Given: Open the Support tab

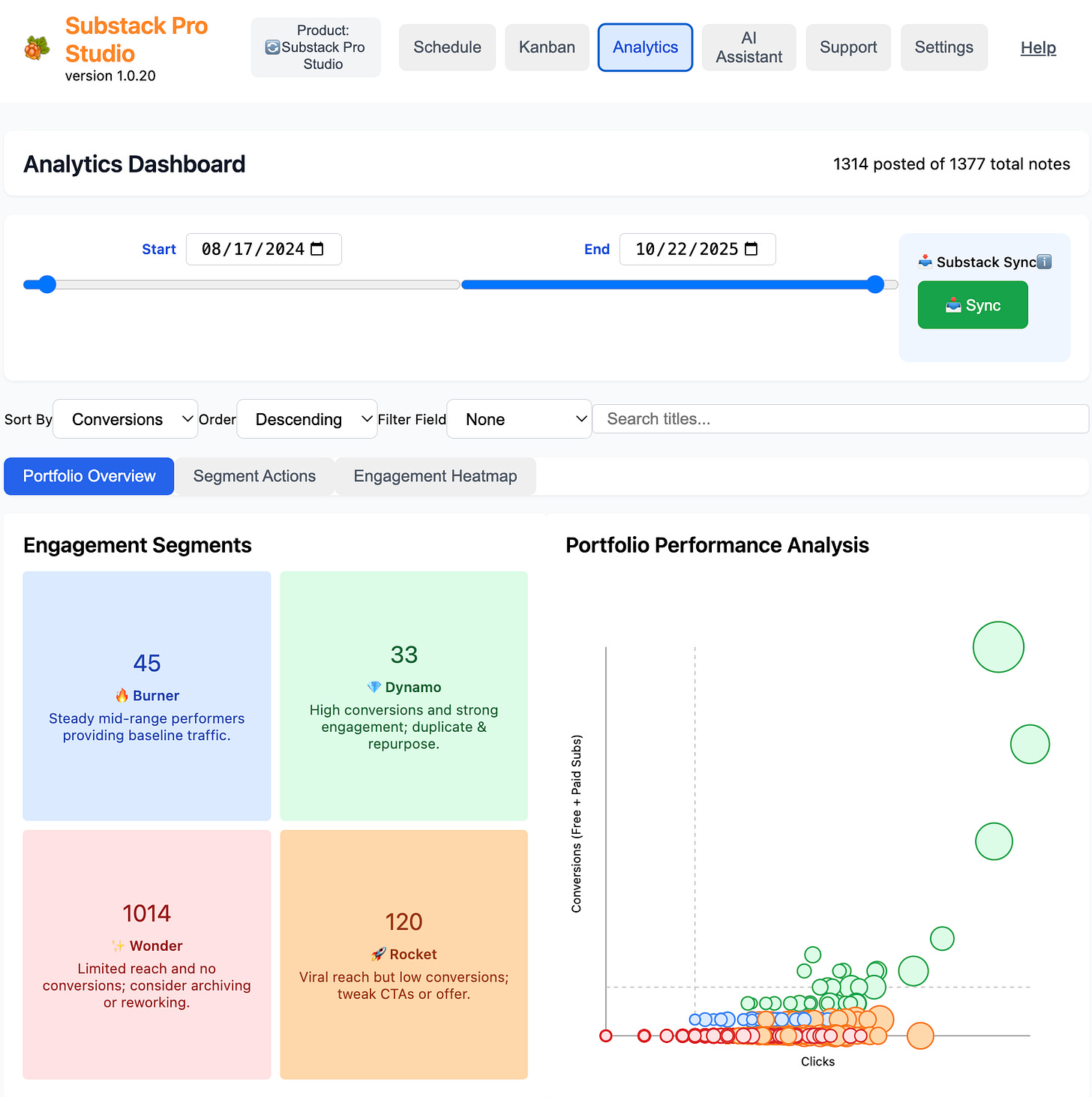Looking at the screenshot, I should 848,47.
